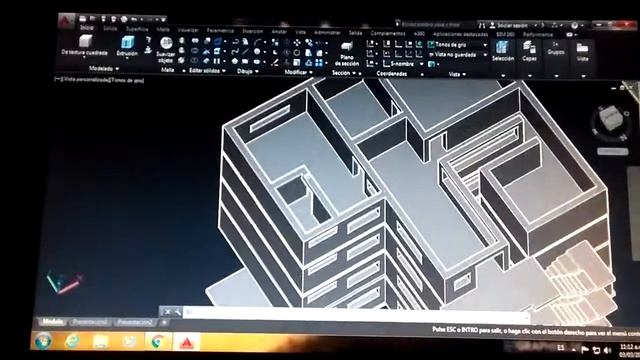Viewport: 640px width, 360px height.
Task: Open the Grupos panel
Action: [556, 48]
